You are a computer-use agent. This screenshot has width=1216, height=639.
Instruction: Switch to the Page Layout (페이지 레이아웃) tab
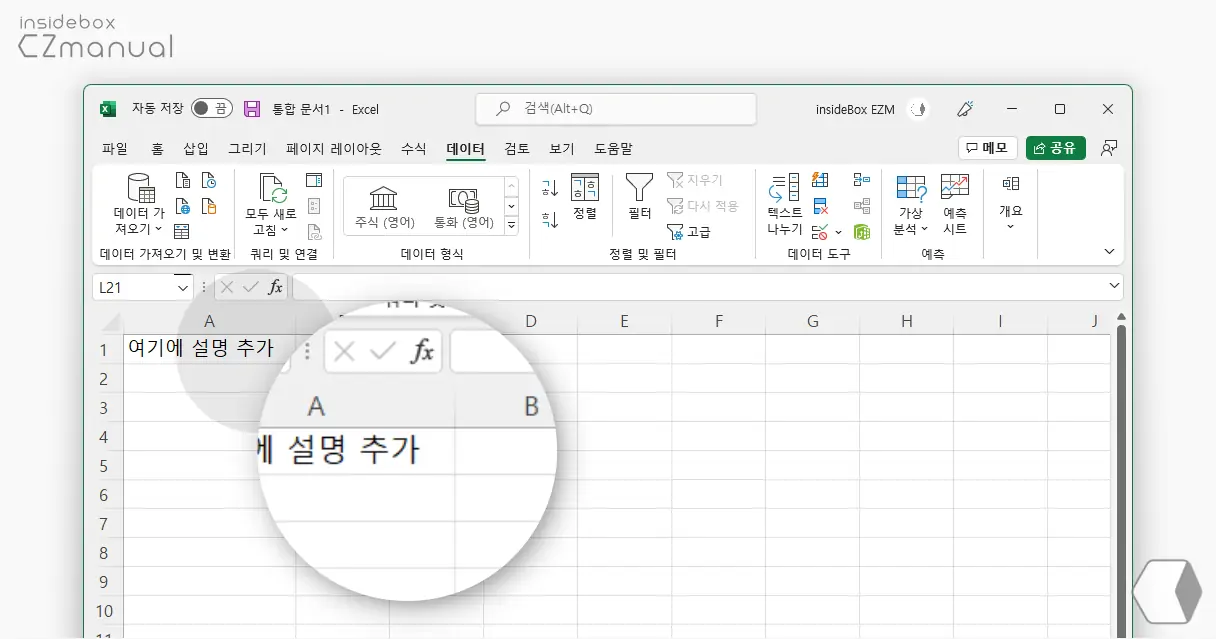[334, 148]
